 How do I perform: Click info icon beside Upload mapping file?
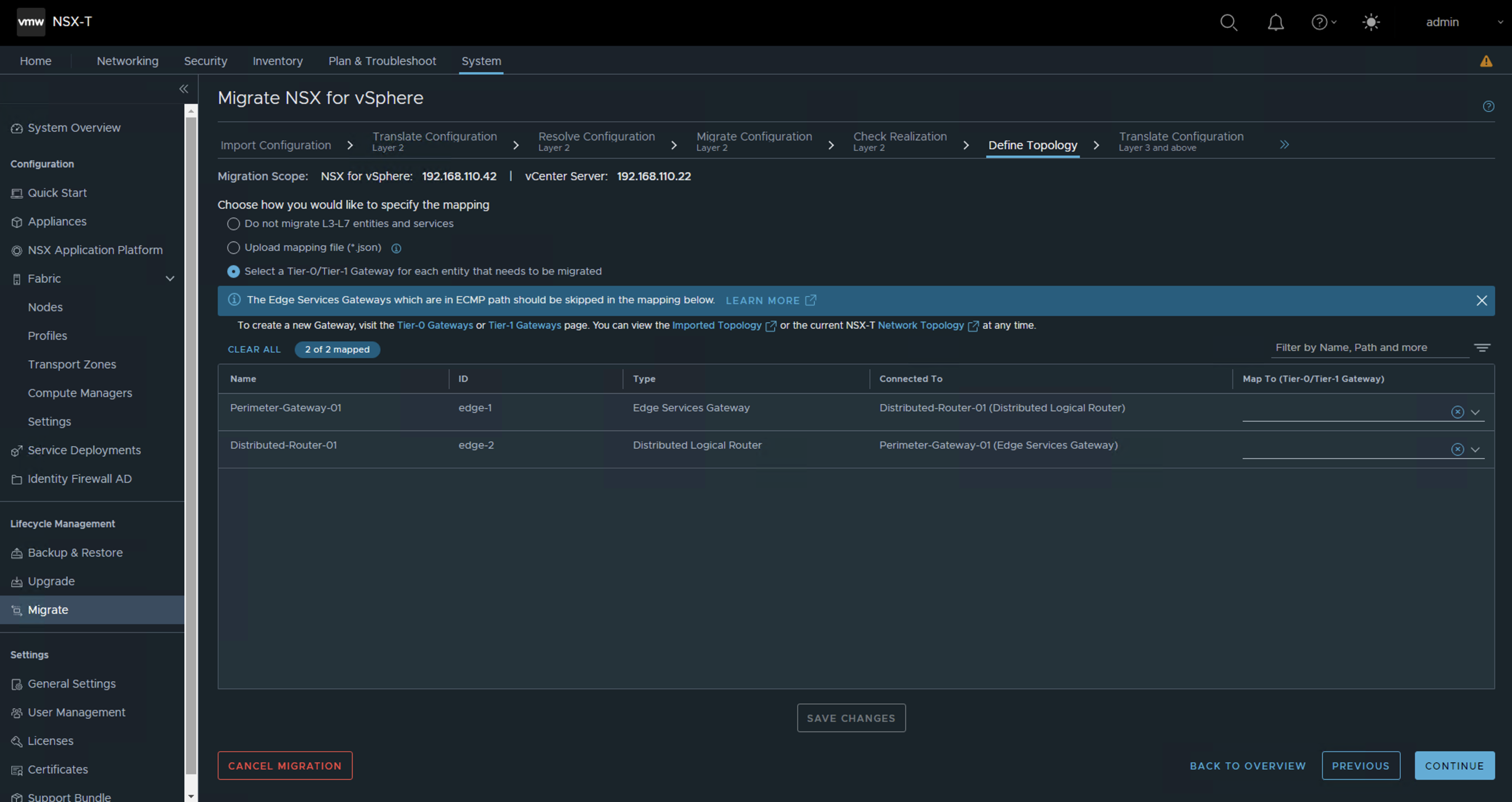pos(396,248)
